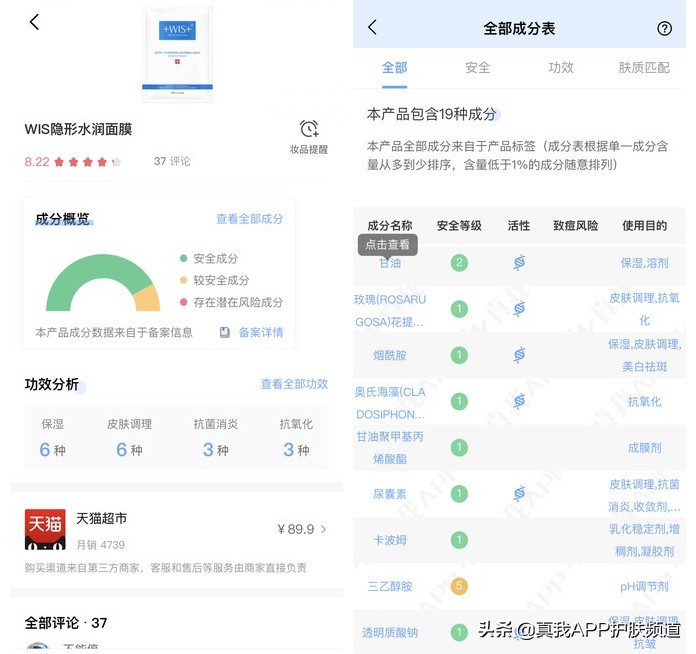Image resolution: width=696 pixels, height=654 pixels.
Task: Expand the 天猫超市 ¥89.9 chevron
Action: (324, 529)
